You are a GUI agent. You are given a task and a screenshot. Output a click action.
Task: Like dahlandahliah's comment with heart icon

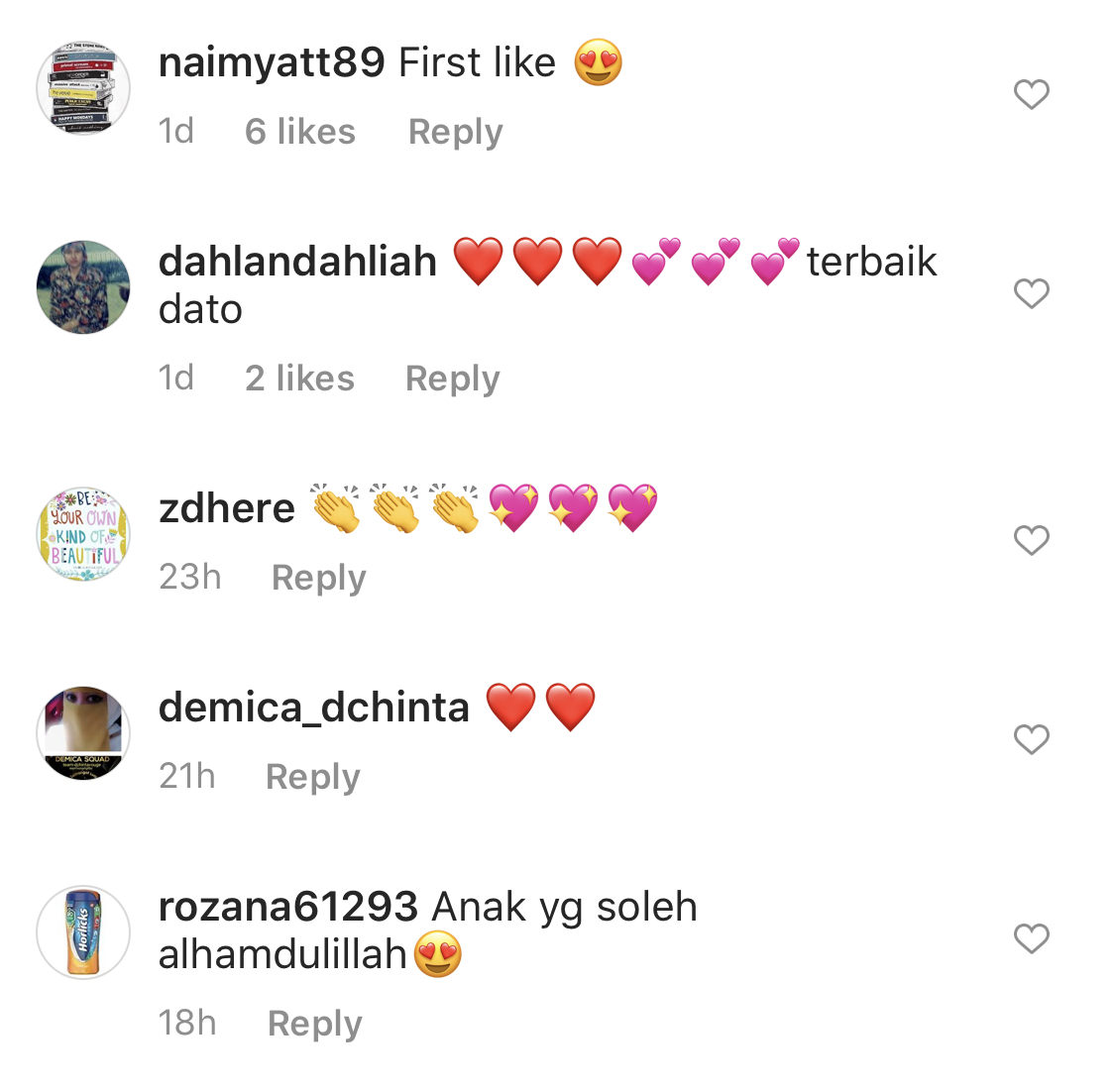1031,293
